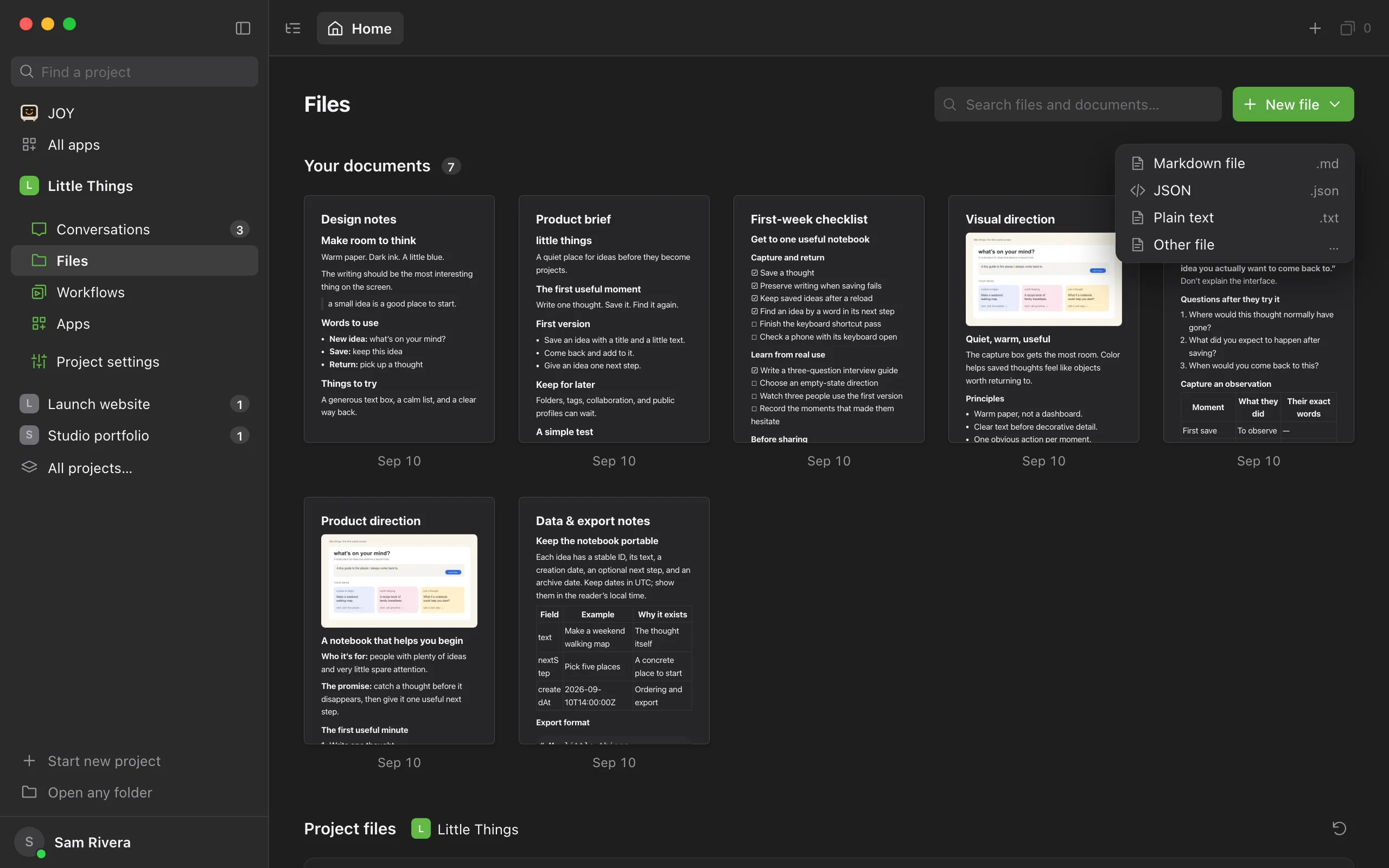Open the Product brief document card

click(x=614, y=318)
